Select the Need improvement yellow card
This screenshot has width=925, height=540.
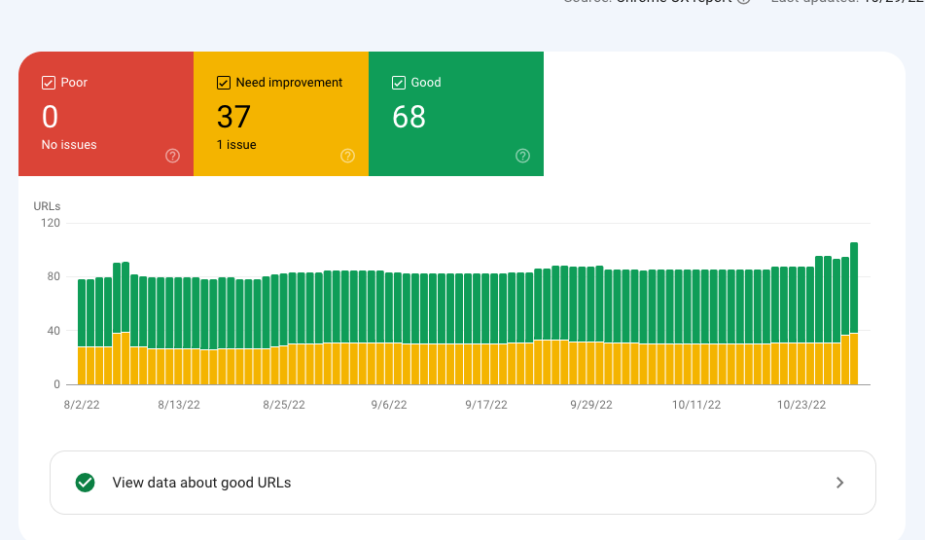(x=281, y=114)
